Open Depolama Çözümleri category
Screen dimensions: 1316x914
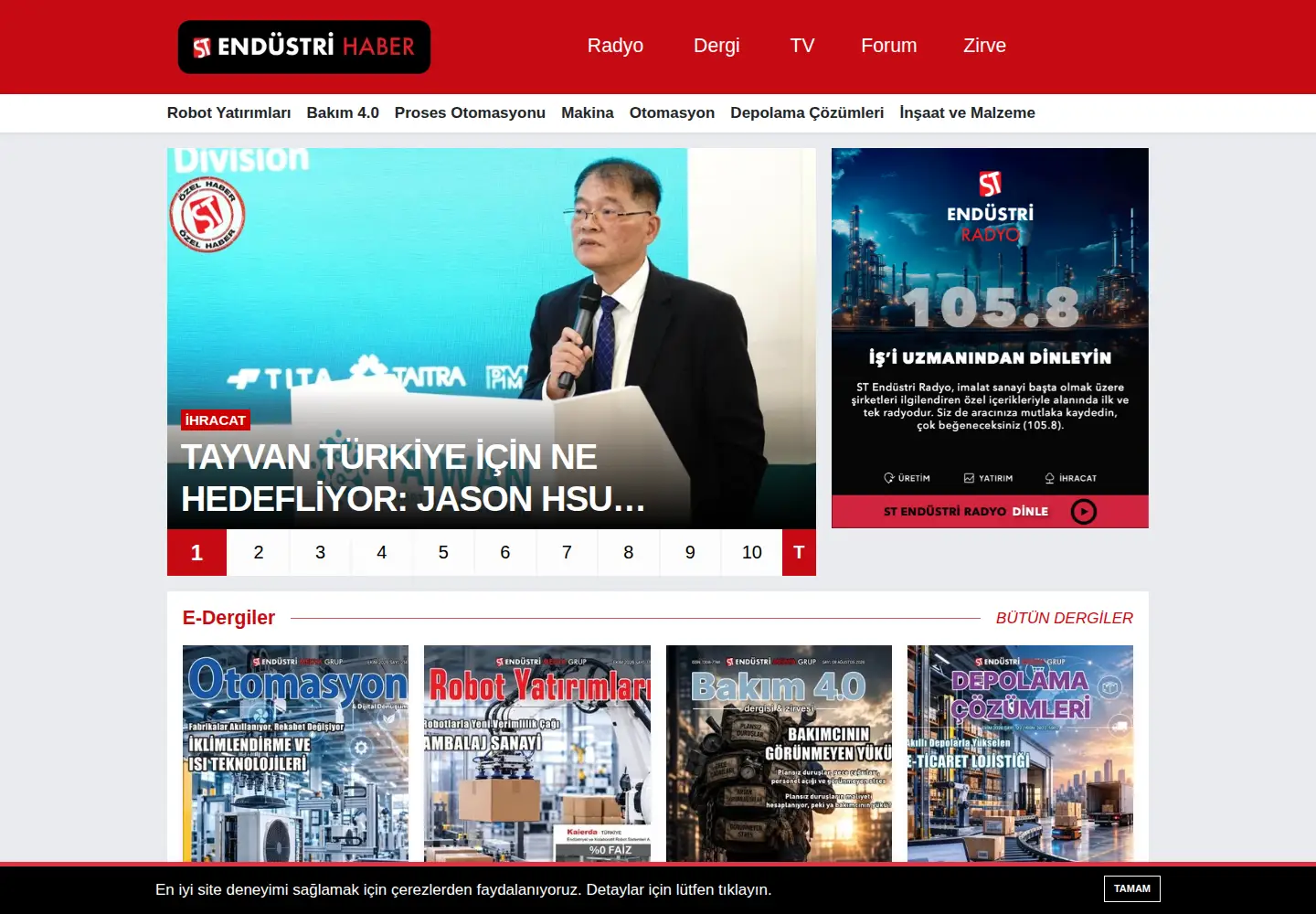(807, 112)
